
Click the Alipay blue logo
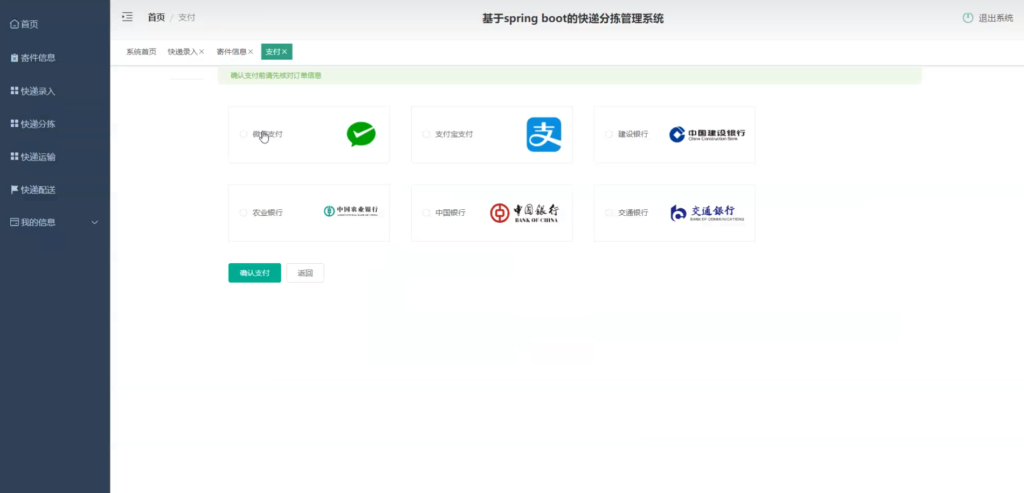click(544, 135)
